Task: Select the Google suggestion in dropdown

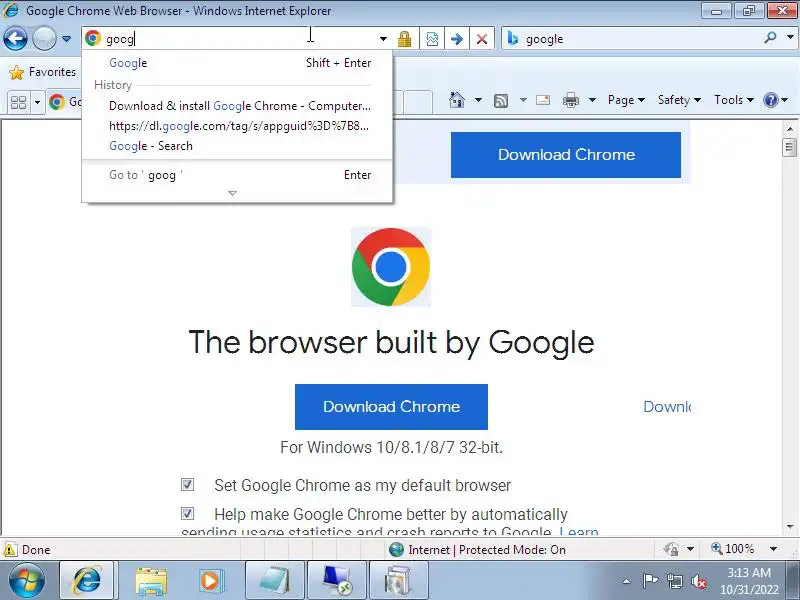Action: pyautogui.click(x=237, y=63)
